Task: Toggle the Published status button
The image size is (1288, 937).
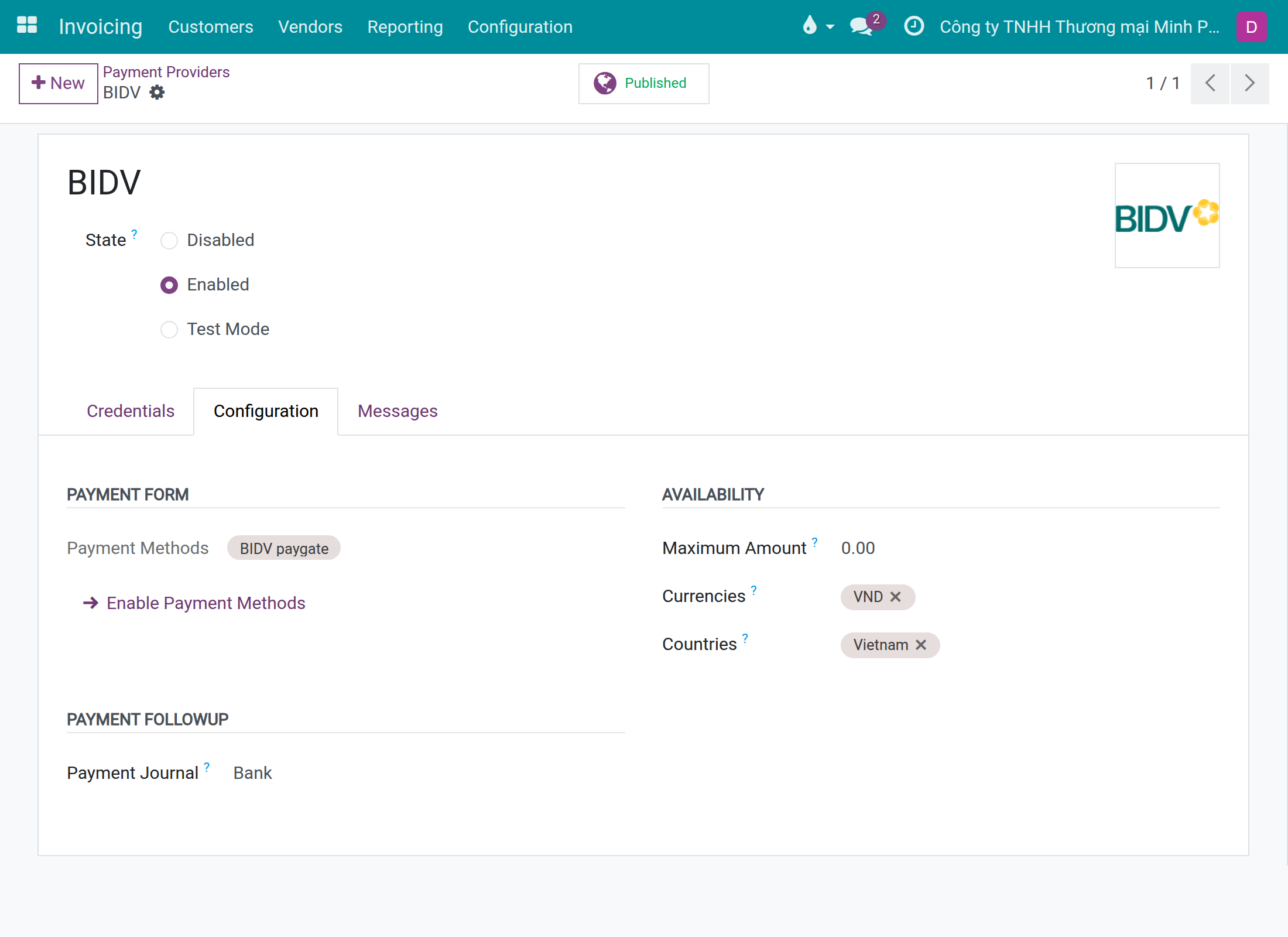Action: [x=643, y=83]
